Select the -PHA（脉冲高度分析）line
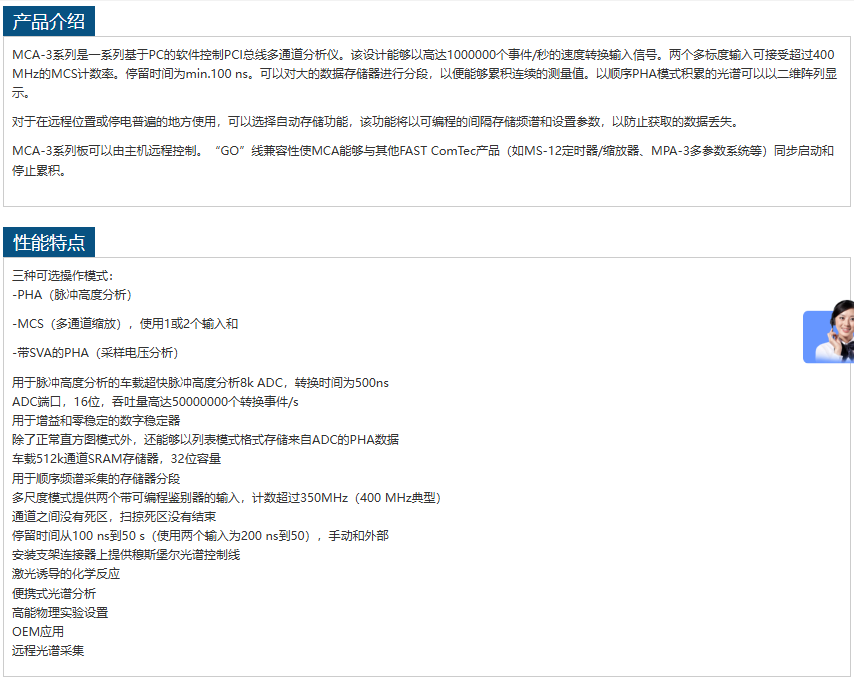 (72, 295)
